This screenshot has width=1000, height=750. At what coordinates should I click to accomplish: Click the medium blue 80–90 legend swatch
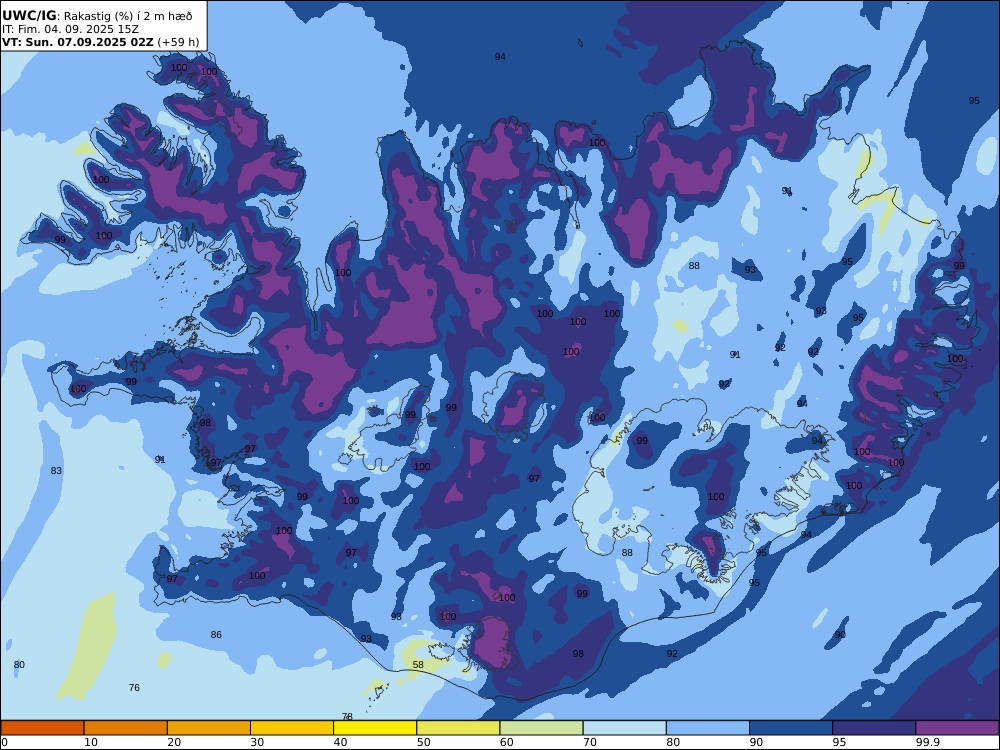tap(708, 728)
